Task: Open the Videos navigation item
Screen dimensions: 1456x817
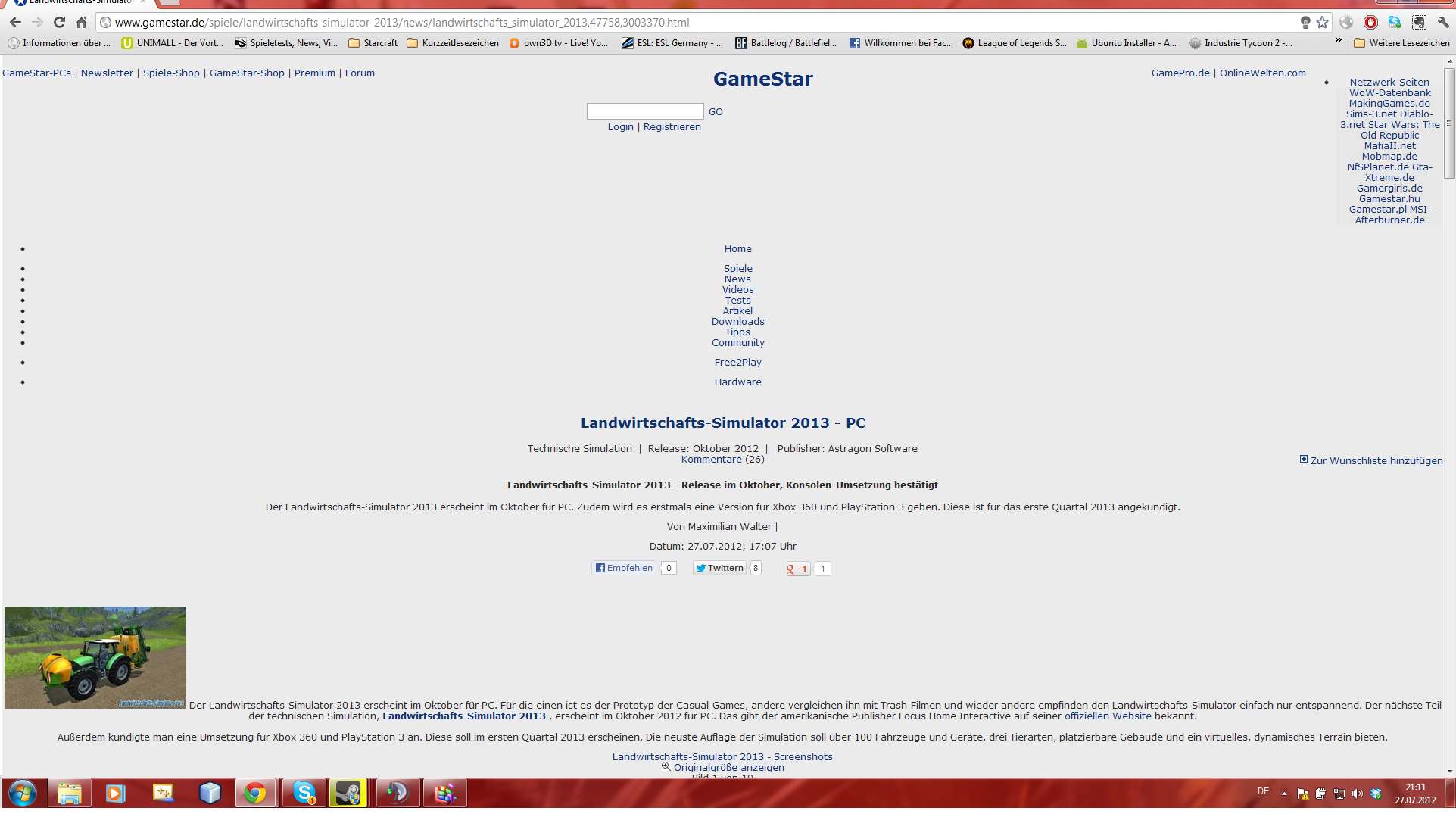Action: 738,290
